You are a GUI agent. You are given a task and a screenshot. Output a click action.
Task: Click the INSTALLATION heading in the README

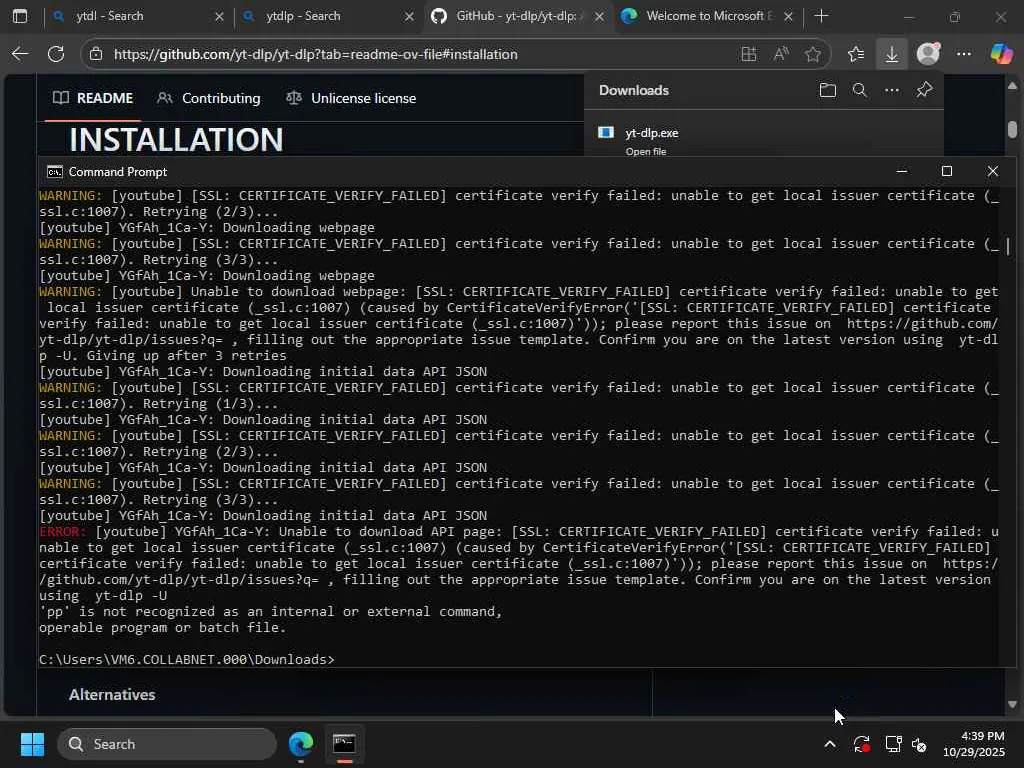pyautogui.click(x=176, y=139)
